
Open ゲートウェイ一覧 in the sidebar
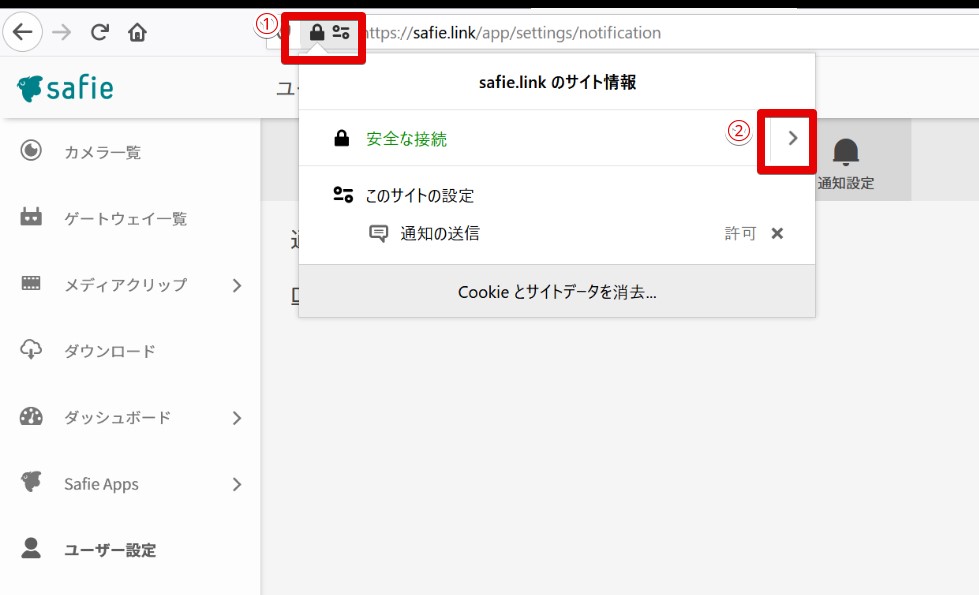click(125, 219)
